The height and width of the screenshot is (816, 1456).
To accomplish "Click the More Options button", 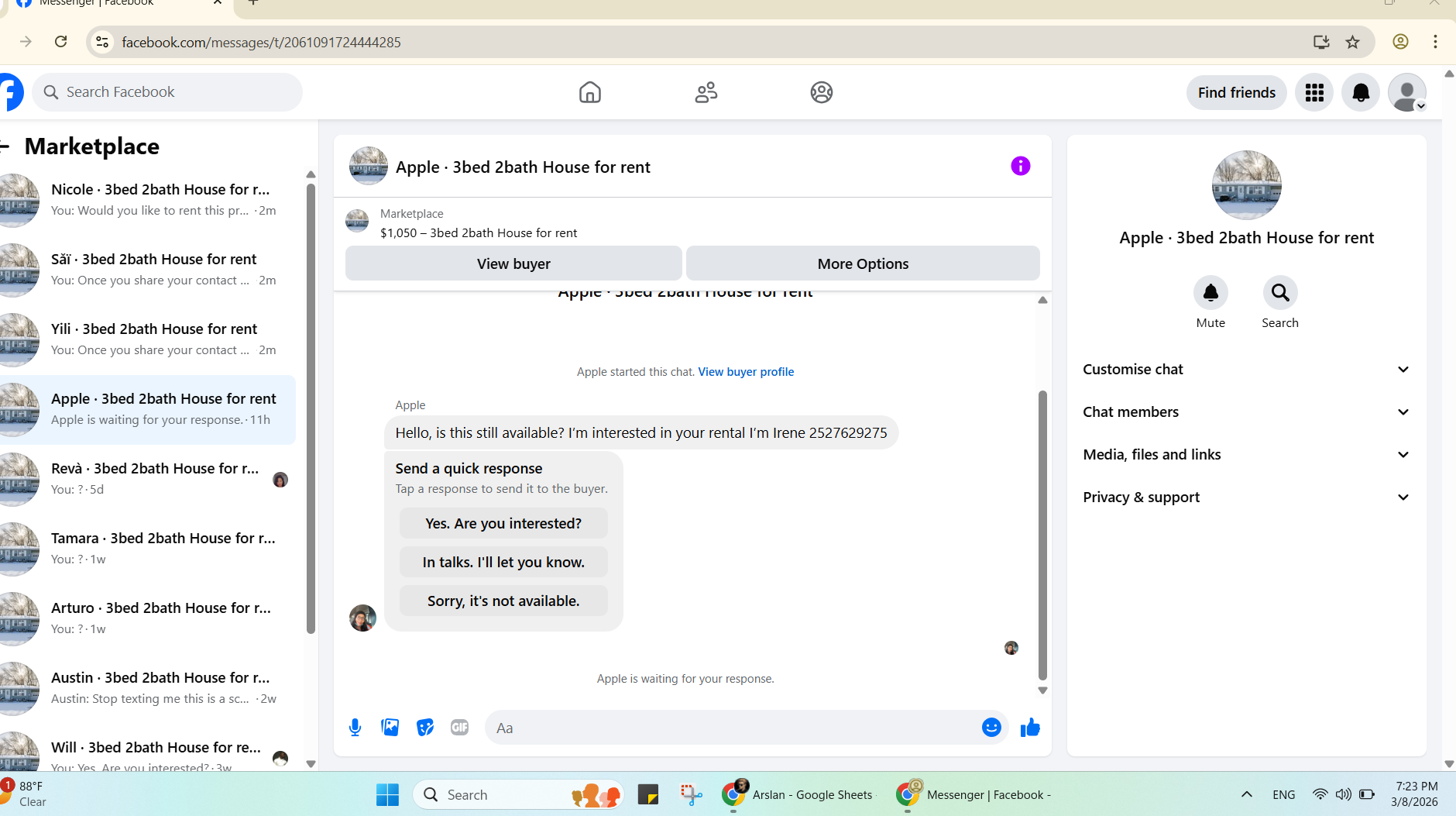I will tap(863, 263).
